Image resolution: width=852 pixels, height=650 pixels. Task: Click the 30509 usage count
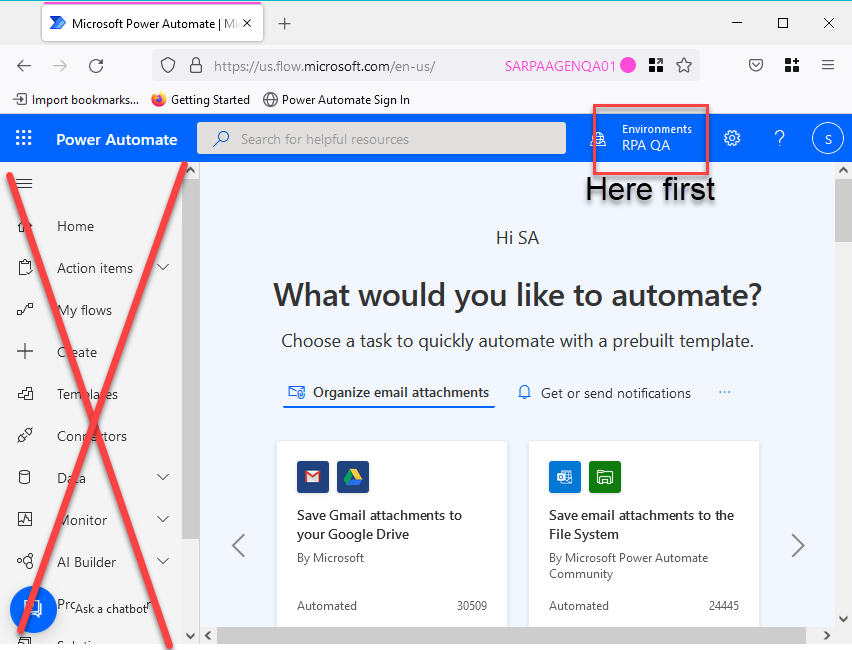[472, 605]
